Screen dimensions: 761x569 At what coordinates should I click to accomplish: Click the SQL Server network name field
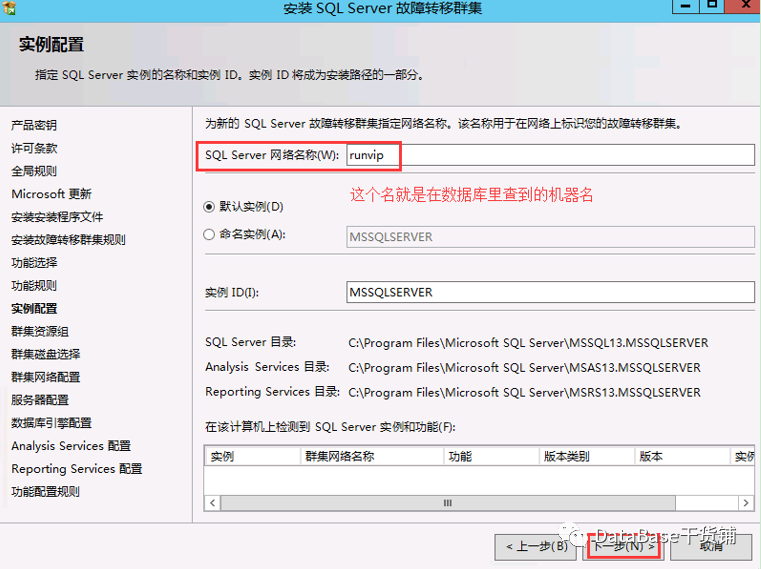pyautogui.click(x=550, y=155)
